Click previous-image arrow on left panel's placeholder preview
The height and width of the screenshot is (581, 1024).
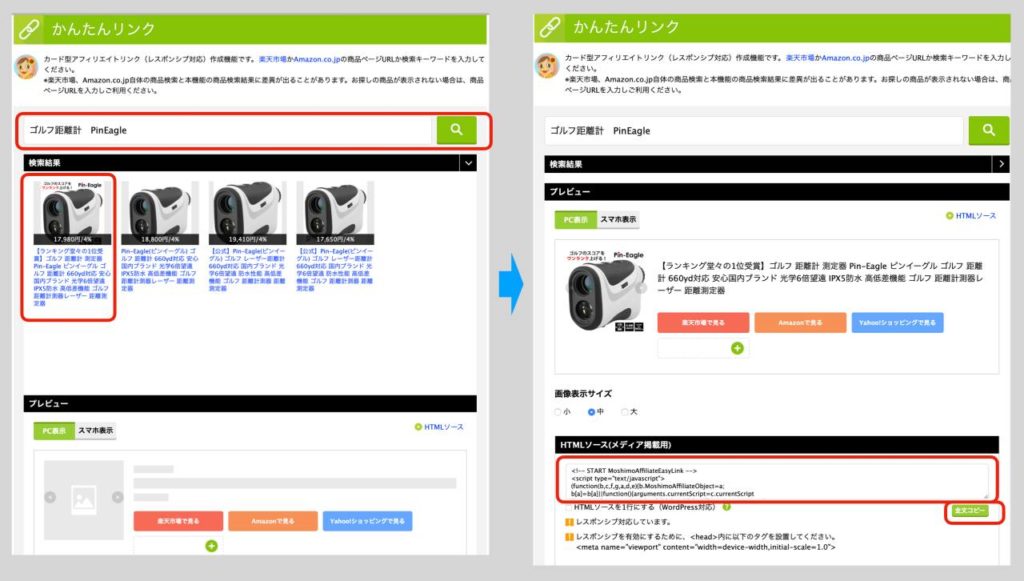(50, 497)
